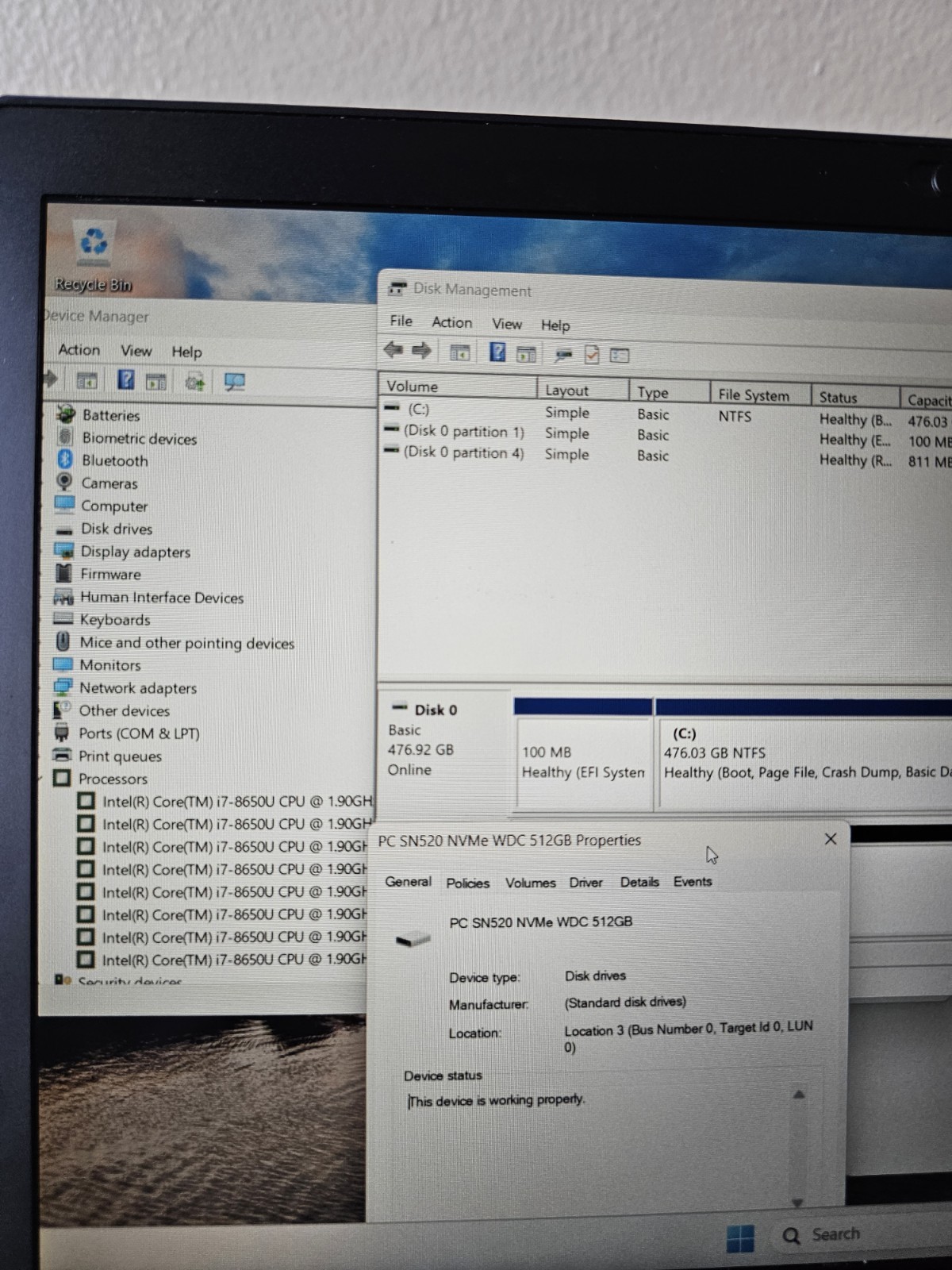Expand Mice and other pointing devices
This screenshot has width=952, height=1270.
pos(186,643)
